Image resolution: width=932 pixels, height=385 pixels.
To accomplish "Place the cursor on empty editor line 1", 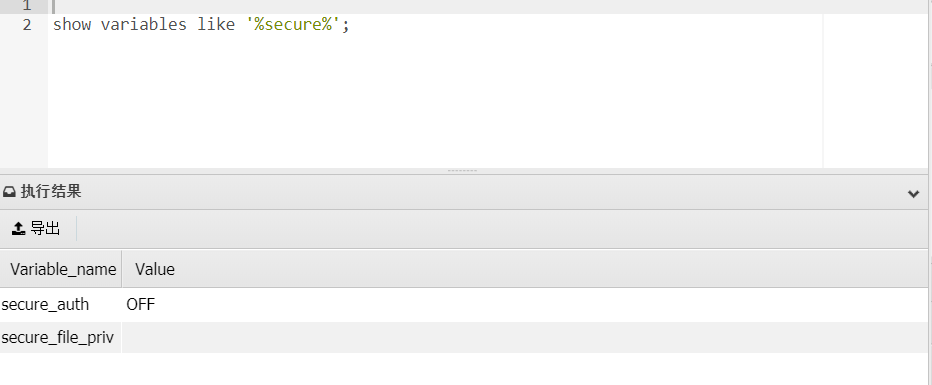I will click(437, 6).
